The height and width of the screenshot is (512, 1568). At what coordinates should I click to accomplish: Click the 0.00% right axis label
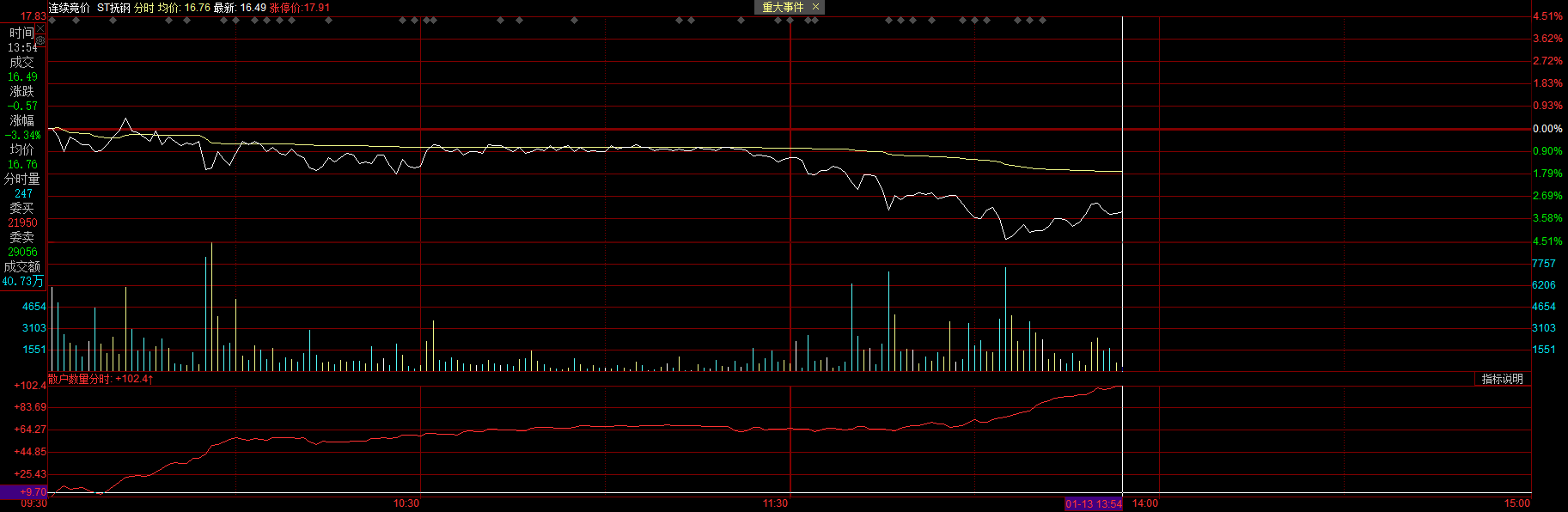click(x=1547, y=129)
